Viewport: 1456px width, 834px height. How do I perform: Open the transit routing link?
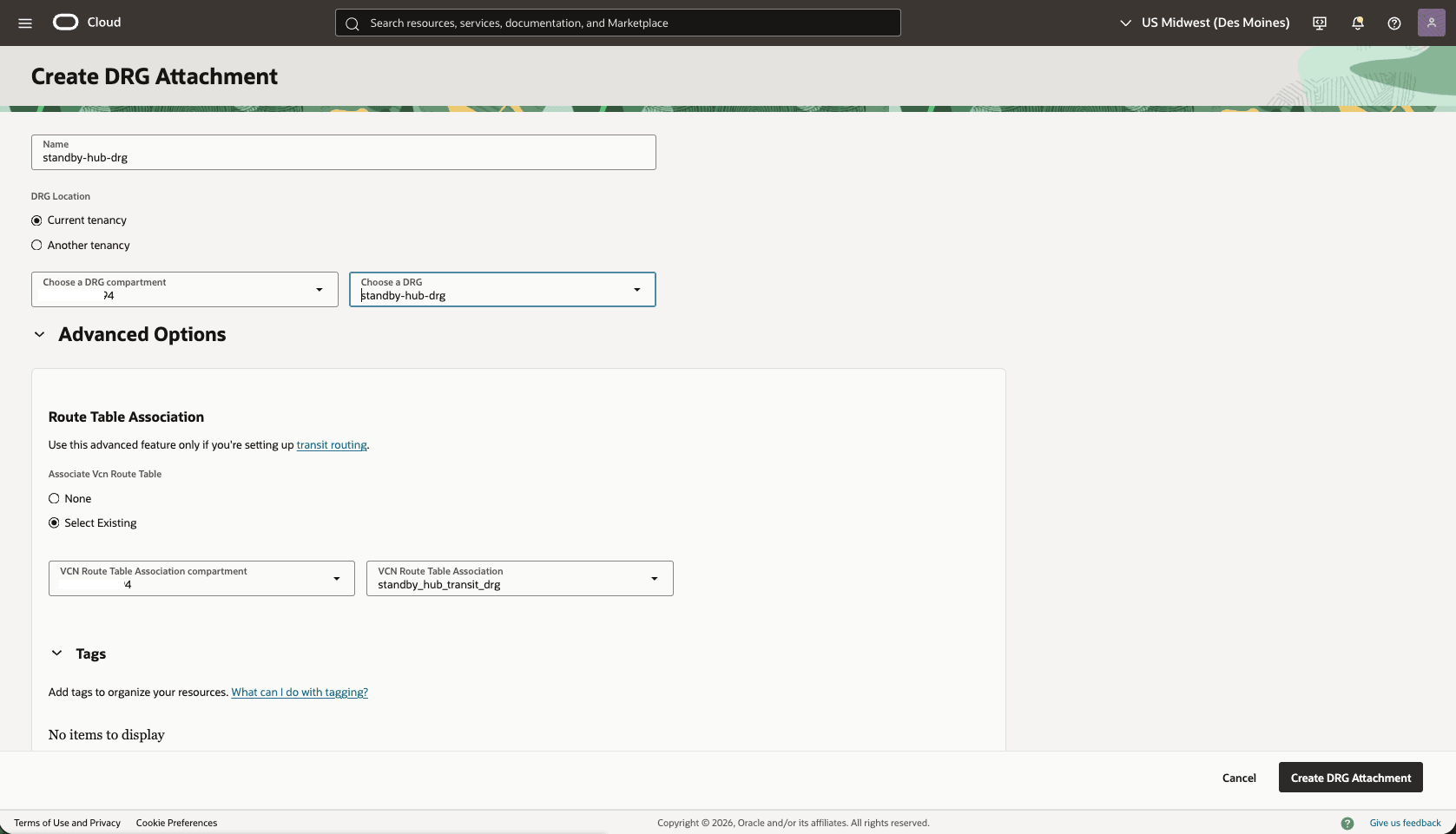coord(331,444)
